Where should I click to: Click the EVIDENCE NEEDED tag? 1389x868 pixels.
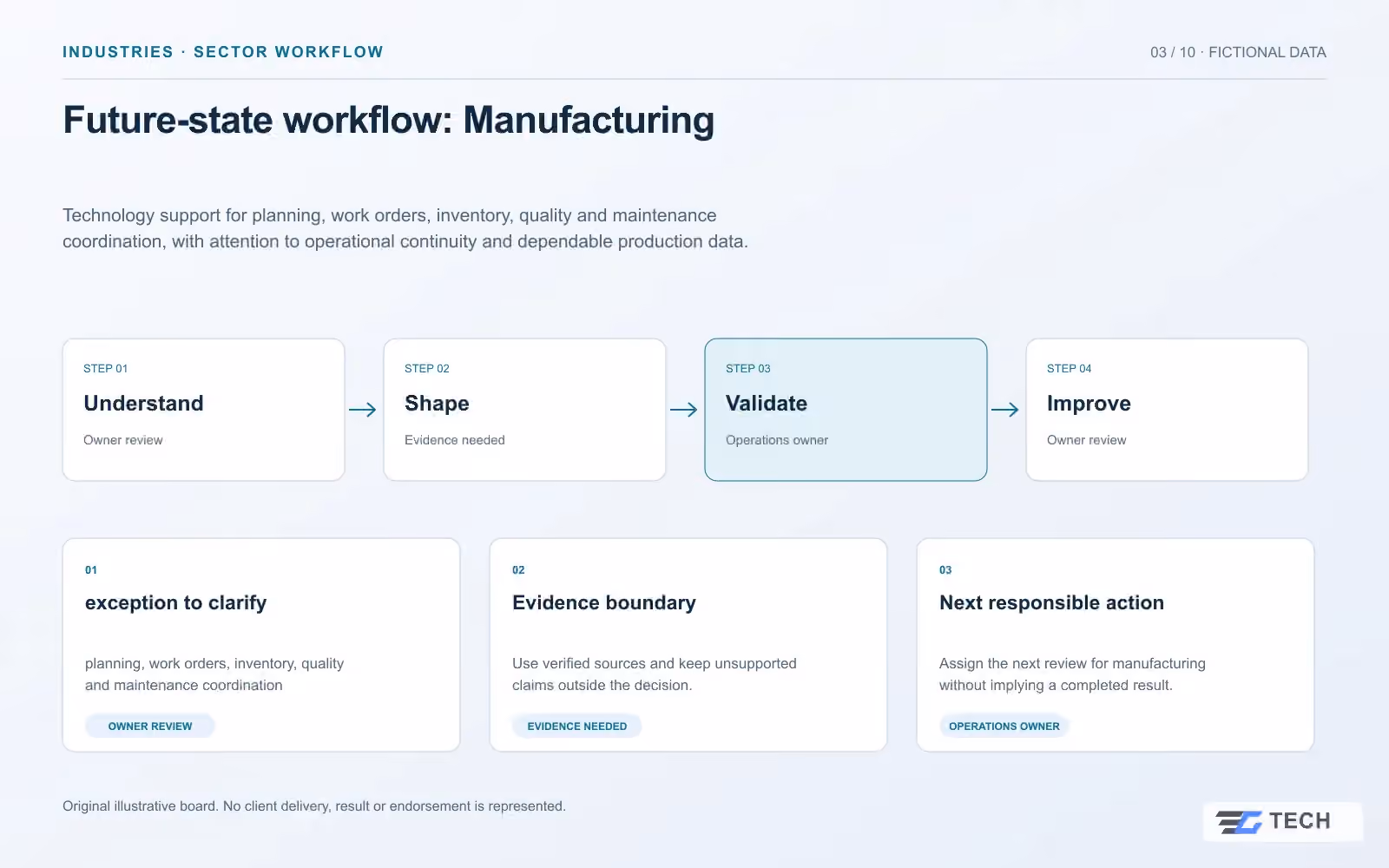[x=577, y=727]
